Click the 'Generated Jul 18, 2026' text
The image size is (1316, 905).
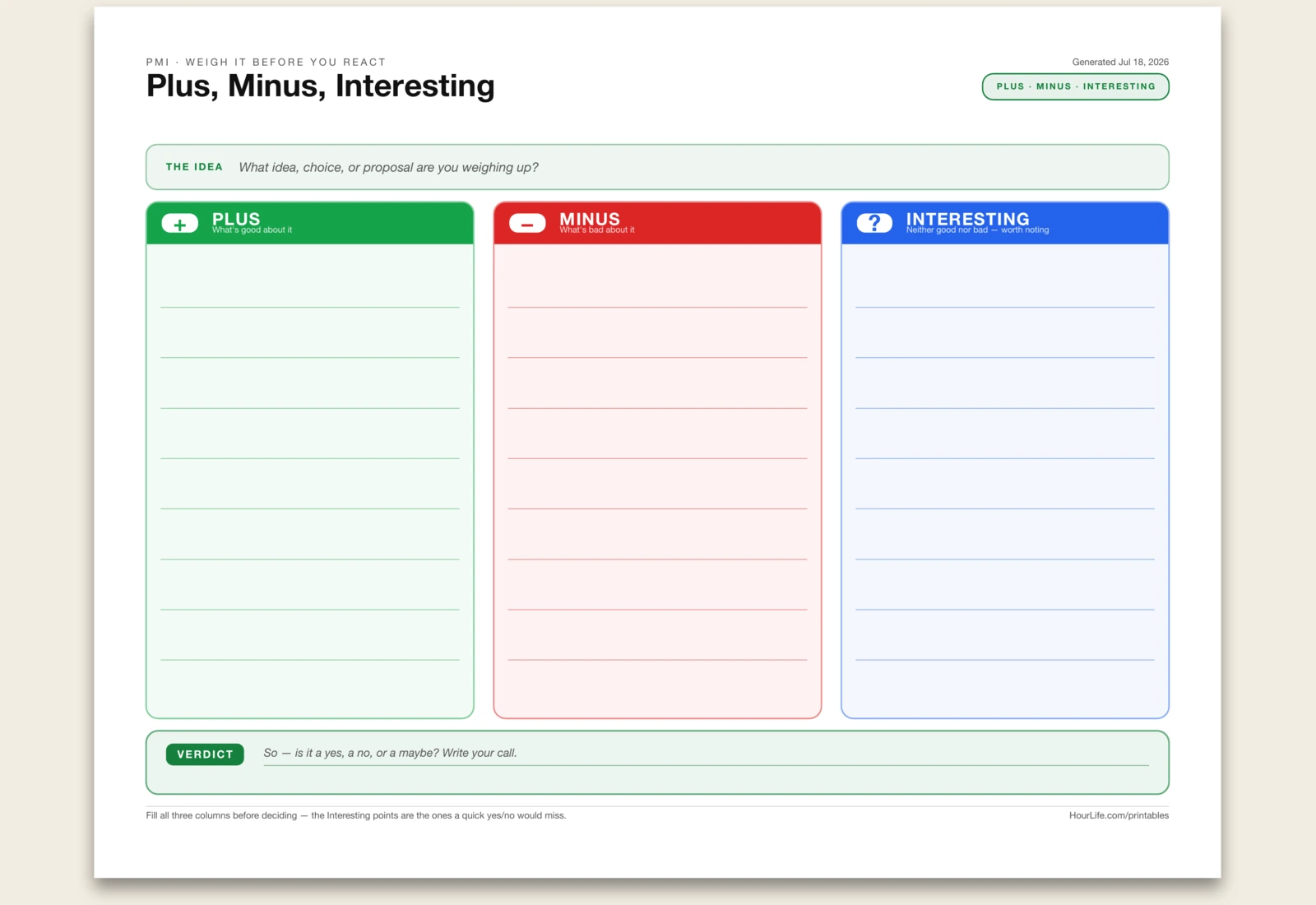tap(1120, 62)
